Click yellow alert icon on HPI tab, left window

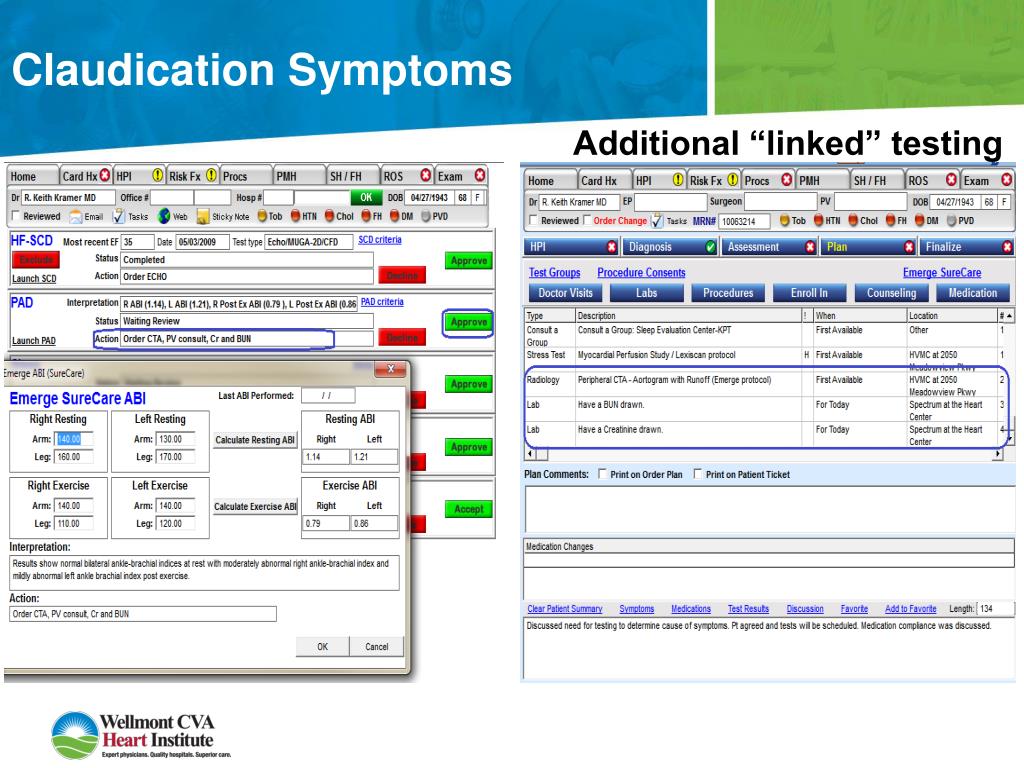pyautogui.click(x=157, y=176)
